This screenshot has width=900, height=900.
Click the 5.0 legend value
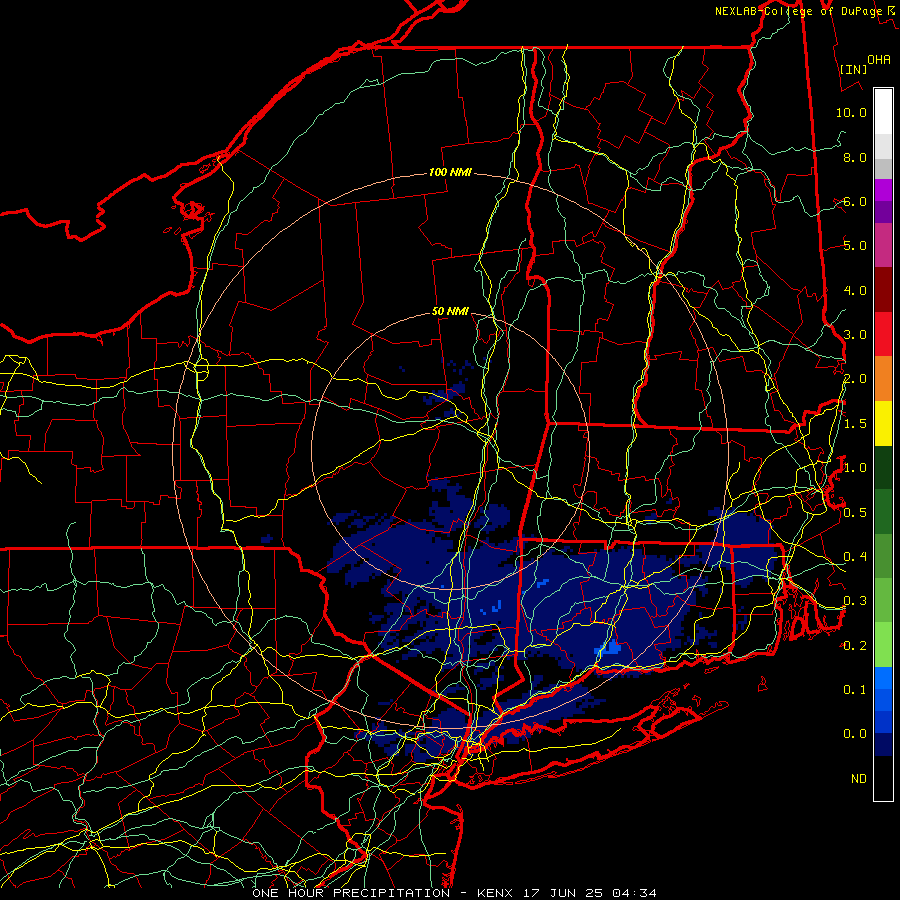855,246
